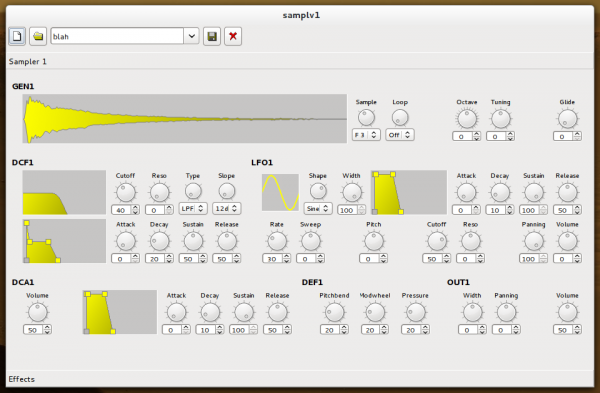The image size is (600, 393).
Task: Click the LFO1 Pitch knob
Action: (x=373, y=241)
